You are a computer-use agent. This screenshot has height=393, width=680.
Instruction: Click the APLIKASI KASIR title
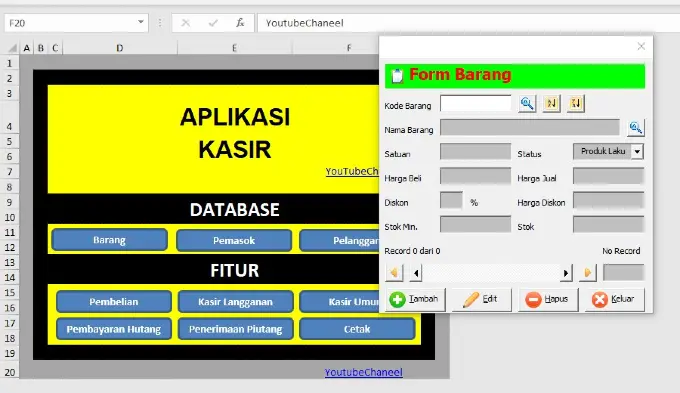pyautogui.click(x=235, y=133)
